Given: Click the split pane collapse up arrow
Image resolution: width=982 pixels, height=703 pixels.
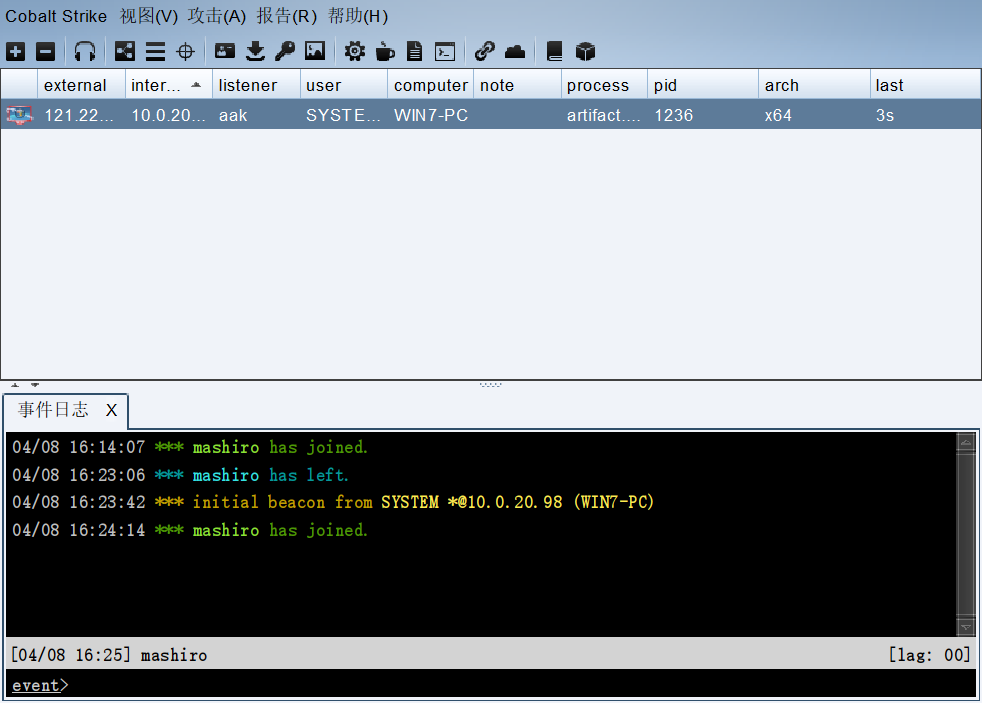Looking at the screenshot, I should 15,384.
